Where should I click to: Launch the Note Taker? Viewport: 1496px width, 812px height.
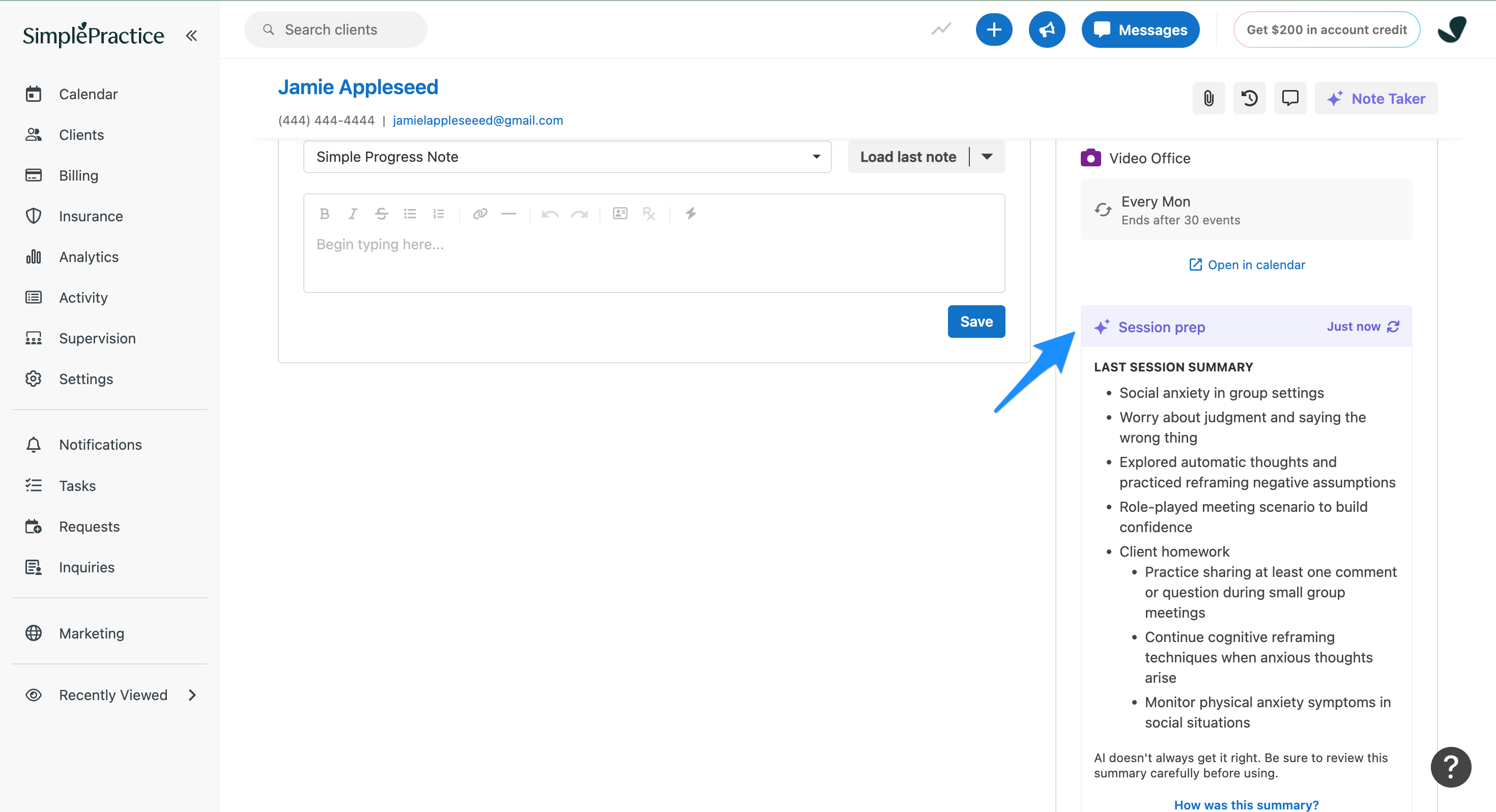(1376, 98)
